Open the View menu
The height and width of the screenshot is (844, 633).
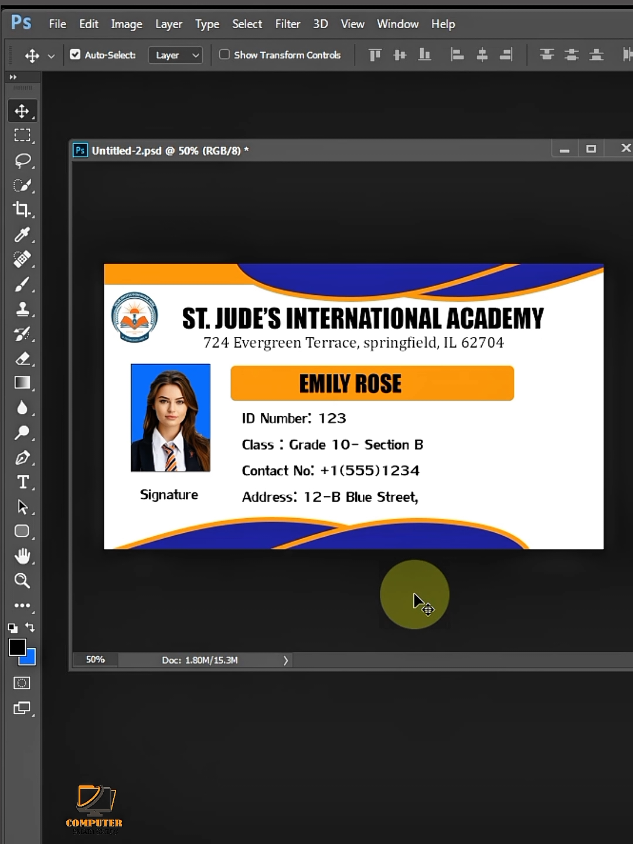[353, 24]
